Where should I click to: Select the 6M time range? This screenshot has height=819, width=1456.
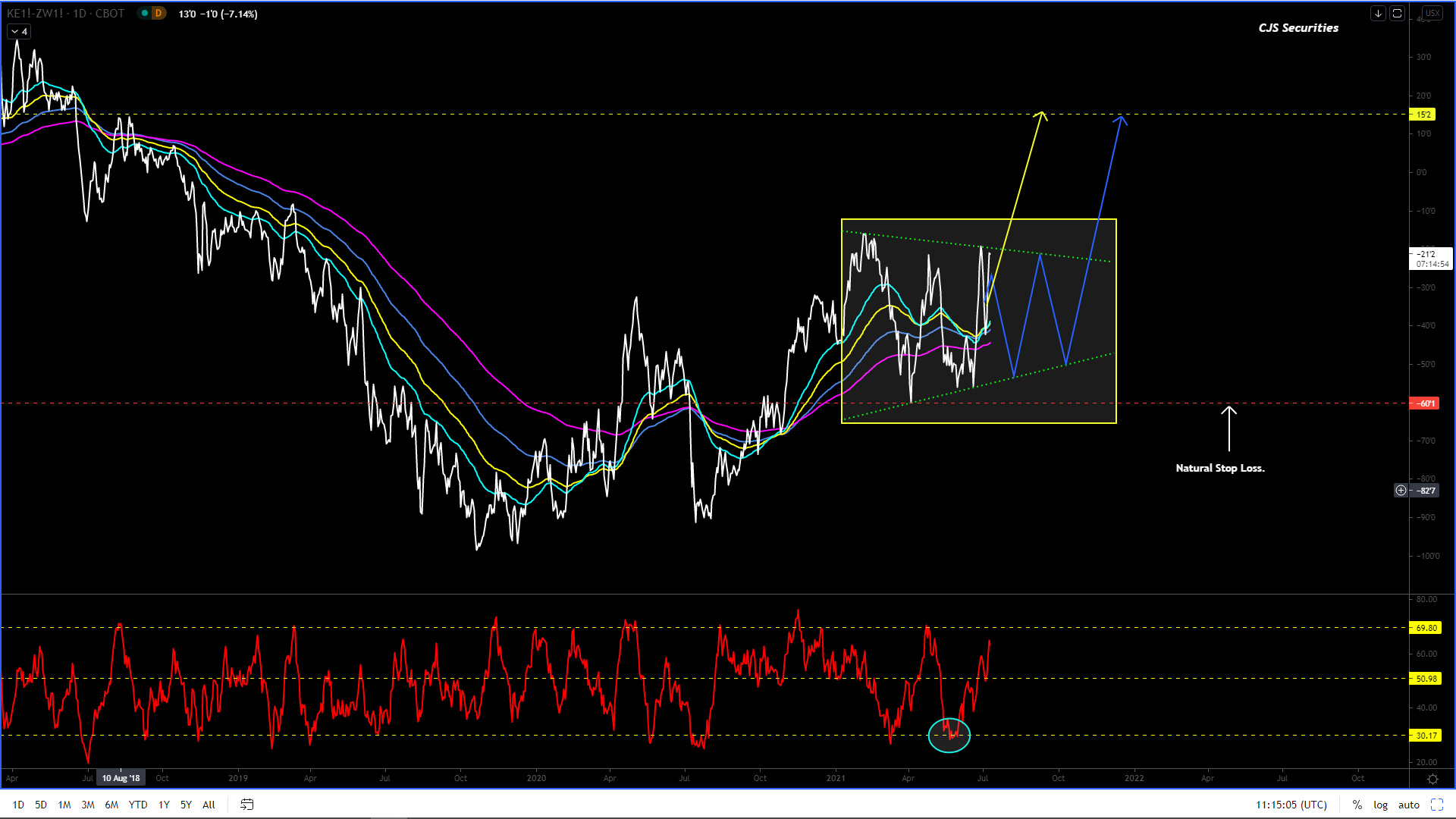(111, 805)
